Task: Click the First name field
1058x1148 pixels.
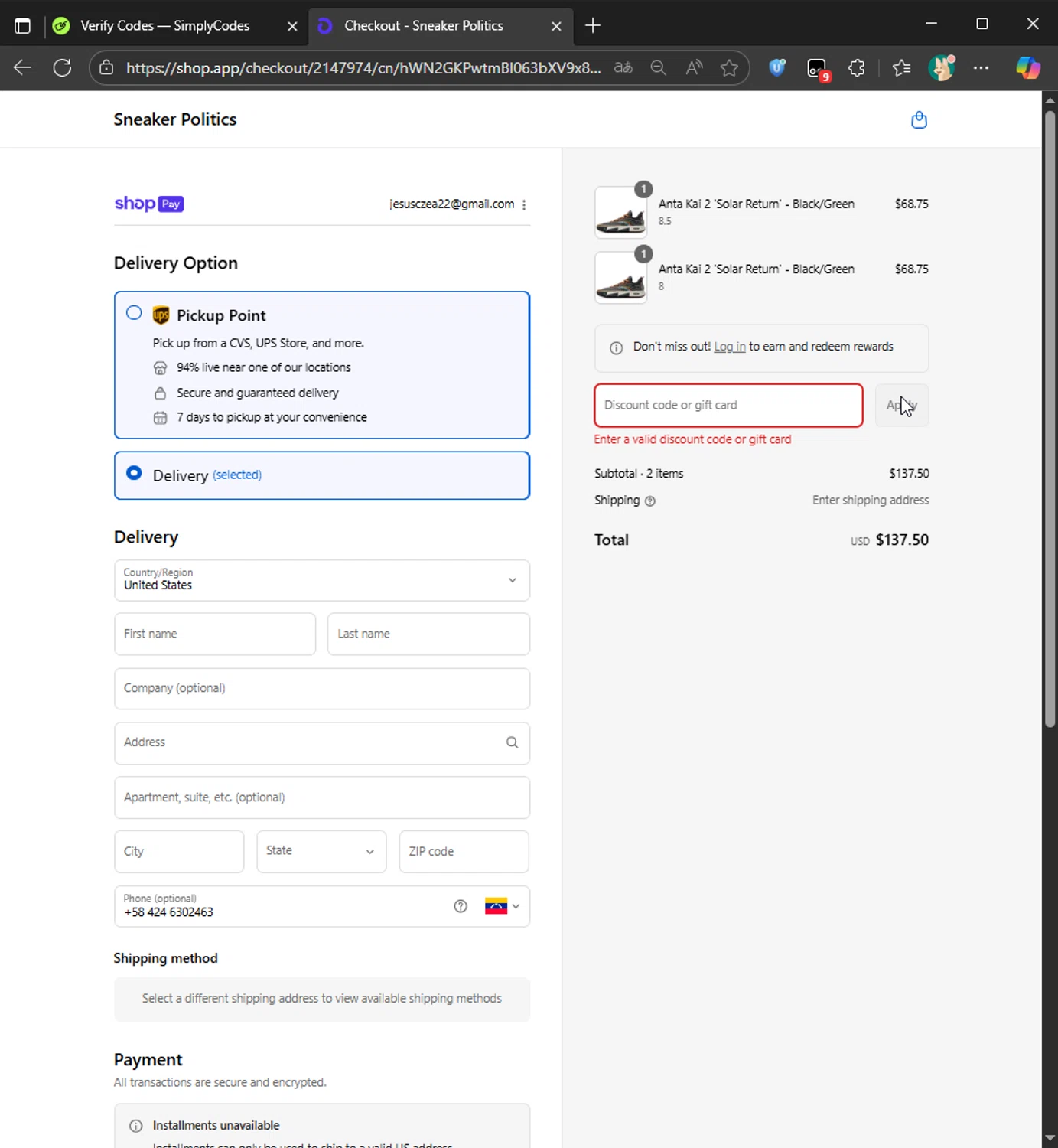Action: click(215, 634)
